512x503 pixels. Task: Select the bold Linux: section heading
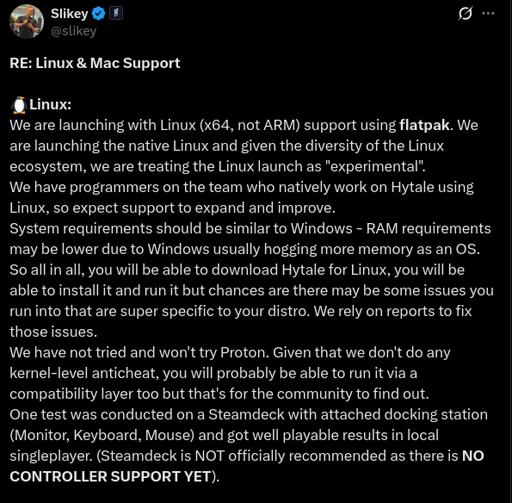(x=50, y=105)
